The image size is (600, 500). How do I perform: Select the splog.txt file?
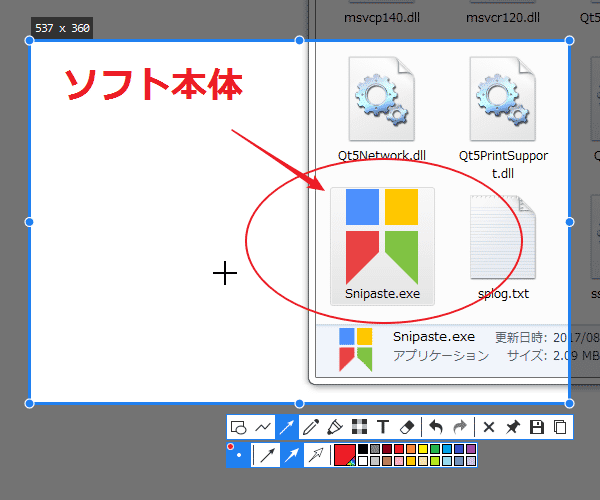click(x=503, y=247)
